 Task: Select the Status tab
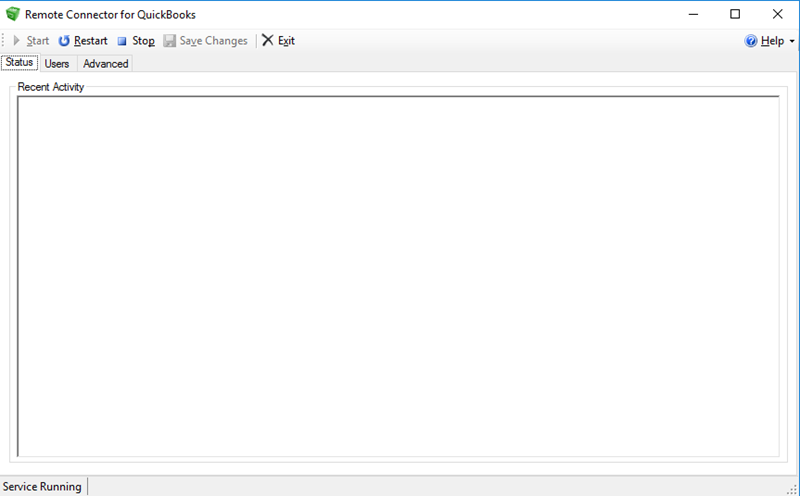click(x=19, y=62)
